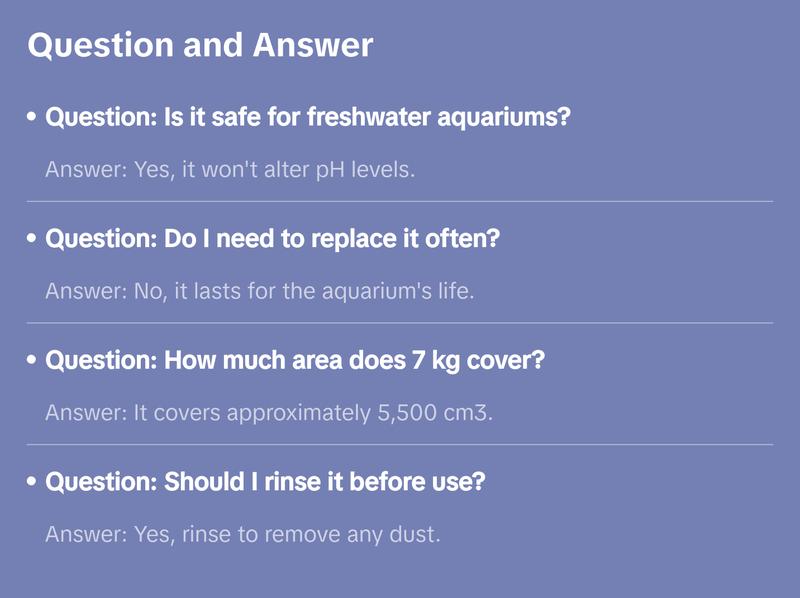Click the divider below the pH answer
800x598 pixels.
point(400,201)
